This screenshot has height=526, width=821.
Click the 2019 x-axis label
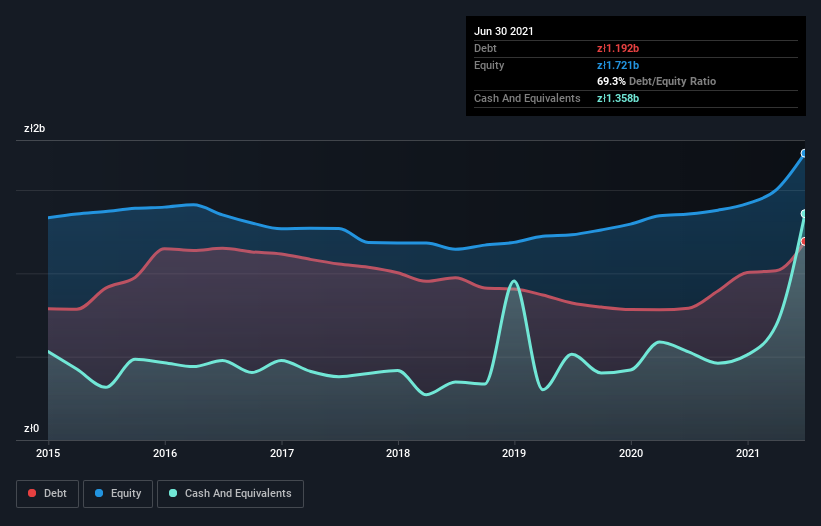click(514, 453)
